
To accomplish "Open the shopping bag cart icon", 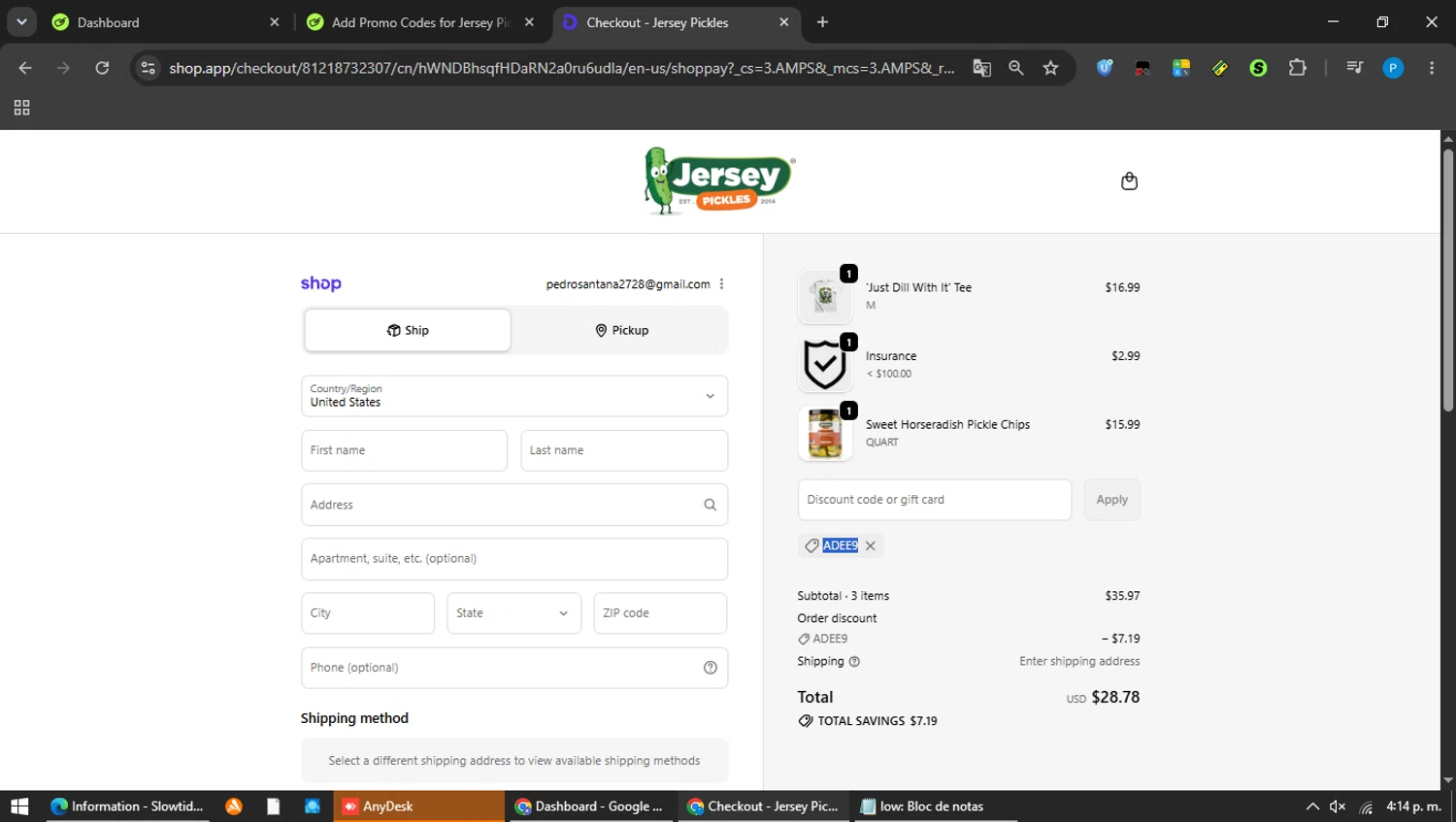I will click(1129, 181).
